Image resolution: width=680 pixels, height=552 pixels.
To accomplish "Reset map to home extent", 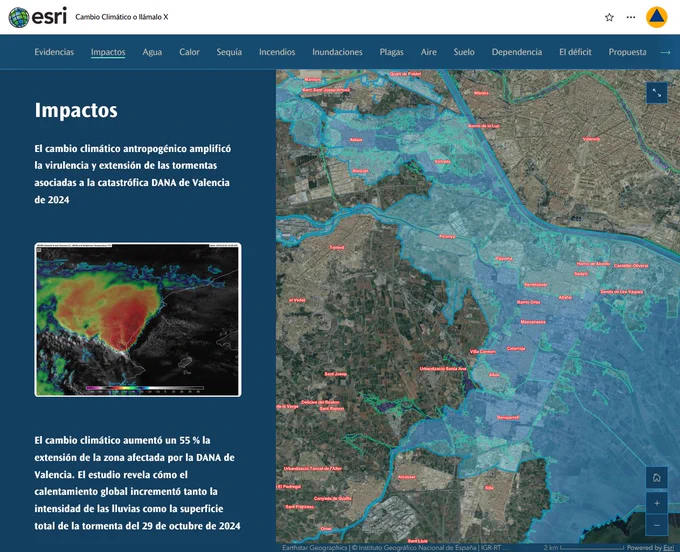I will (657, 477).
